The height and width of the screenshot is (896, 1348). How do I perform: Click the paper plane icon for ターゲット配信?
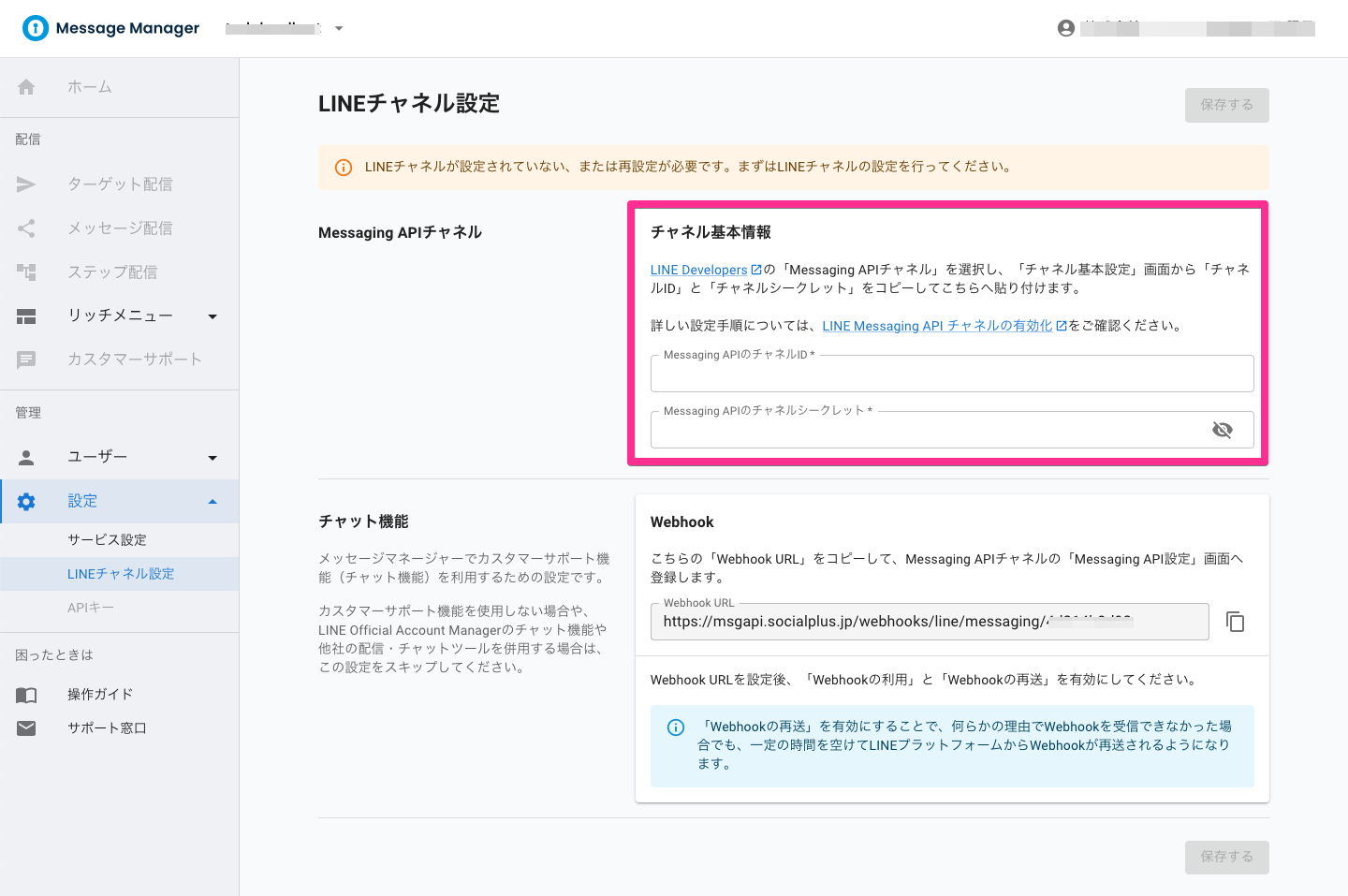point(26,184)
